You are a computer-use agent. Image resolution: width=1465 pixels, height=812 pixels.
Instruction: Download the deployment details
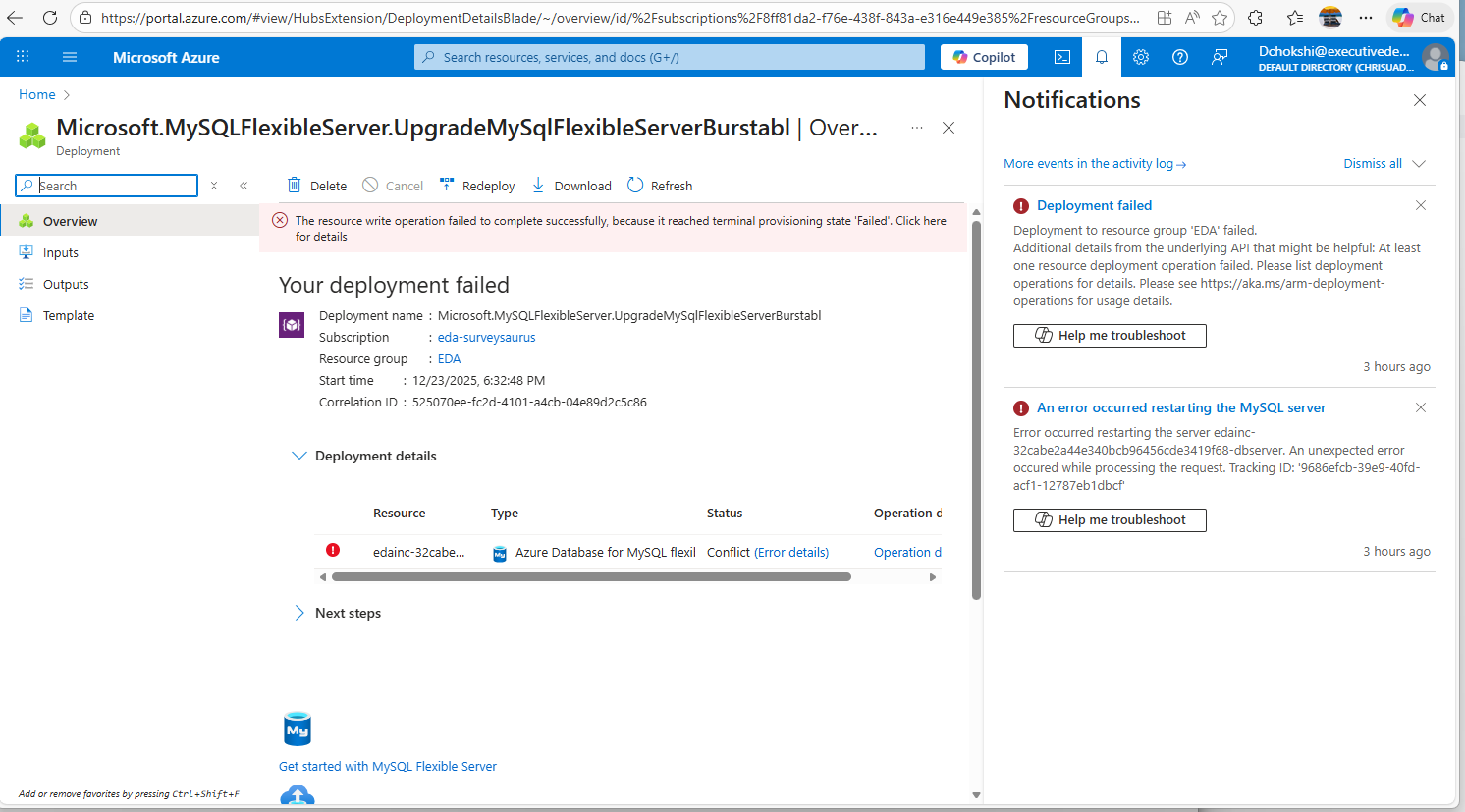[x=571, y=186]
